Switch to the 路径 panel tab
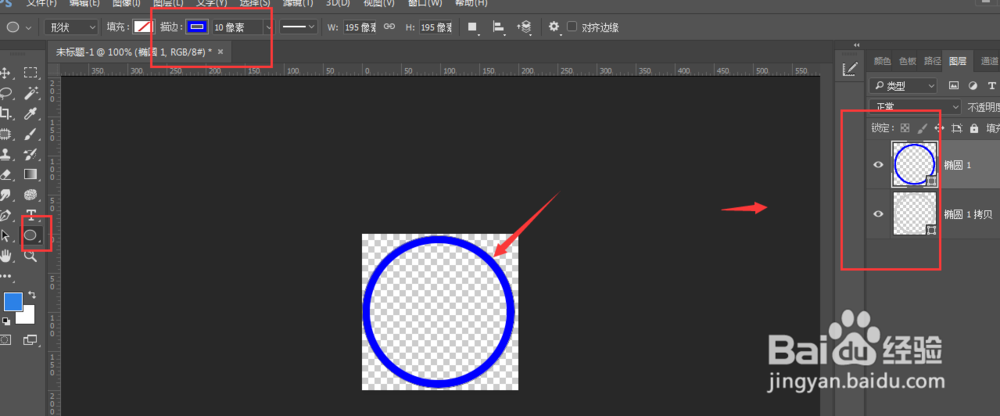1000x416 pixels. click(x=932, y=61)
